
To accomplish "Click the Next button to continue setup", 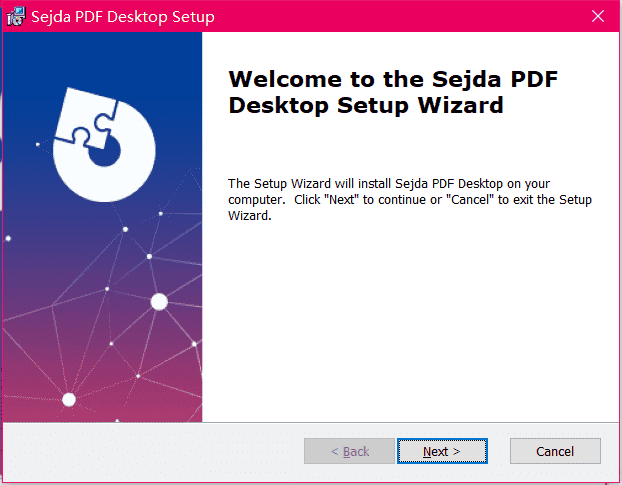I will tap(442, 451).
